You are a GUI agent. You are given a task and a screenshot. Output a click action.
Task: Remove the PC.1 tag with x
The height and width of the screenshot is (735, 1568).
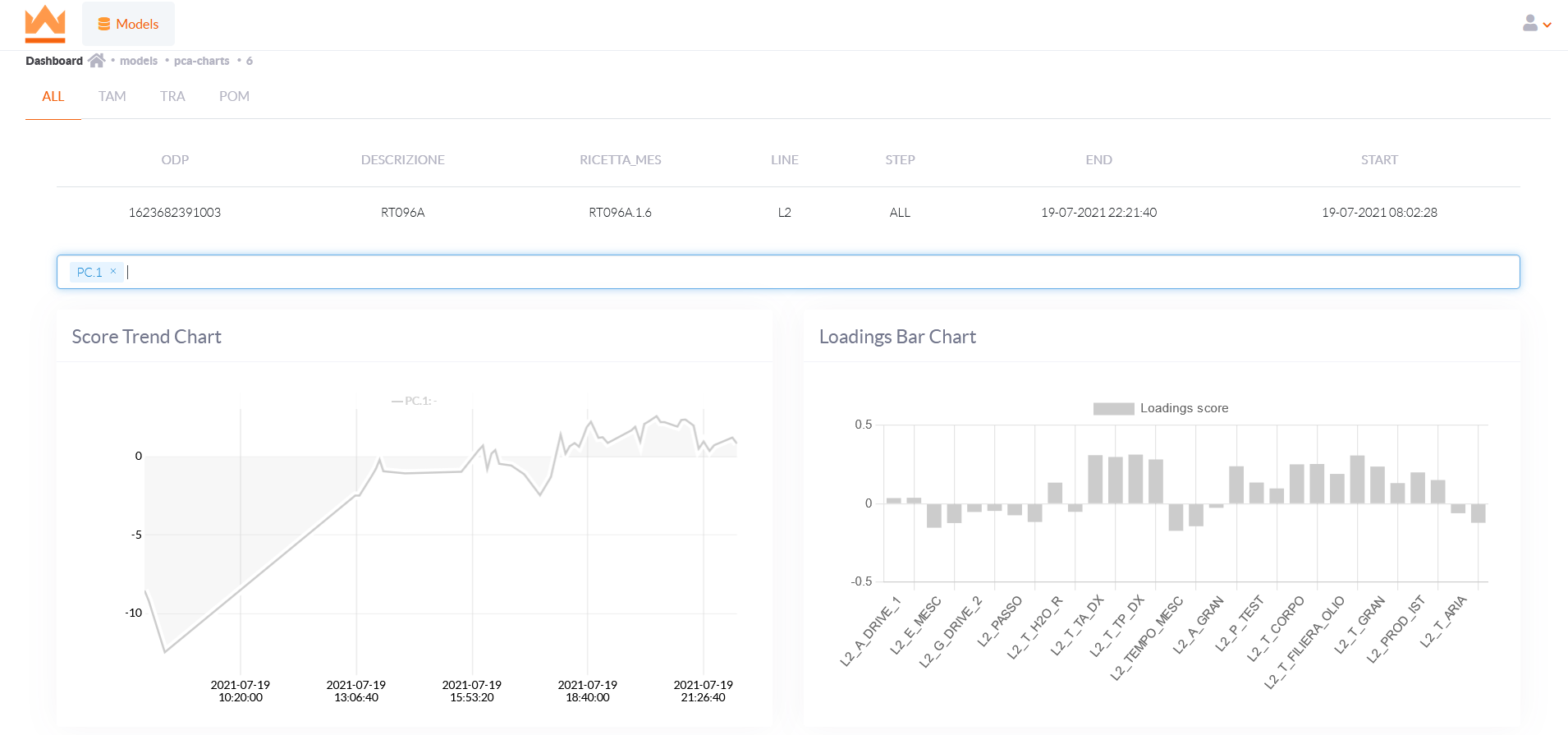[x=113, y=271]
